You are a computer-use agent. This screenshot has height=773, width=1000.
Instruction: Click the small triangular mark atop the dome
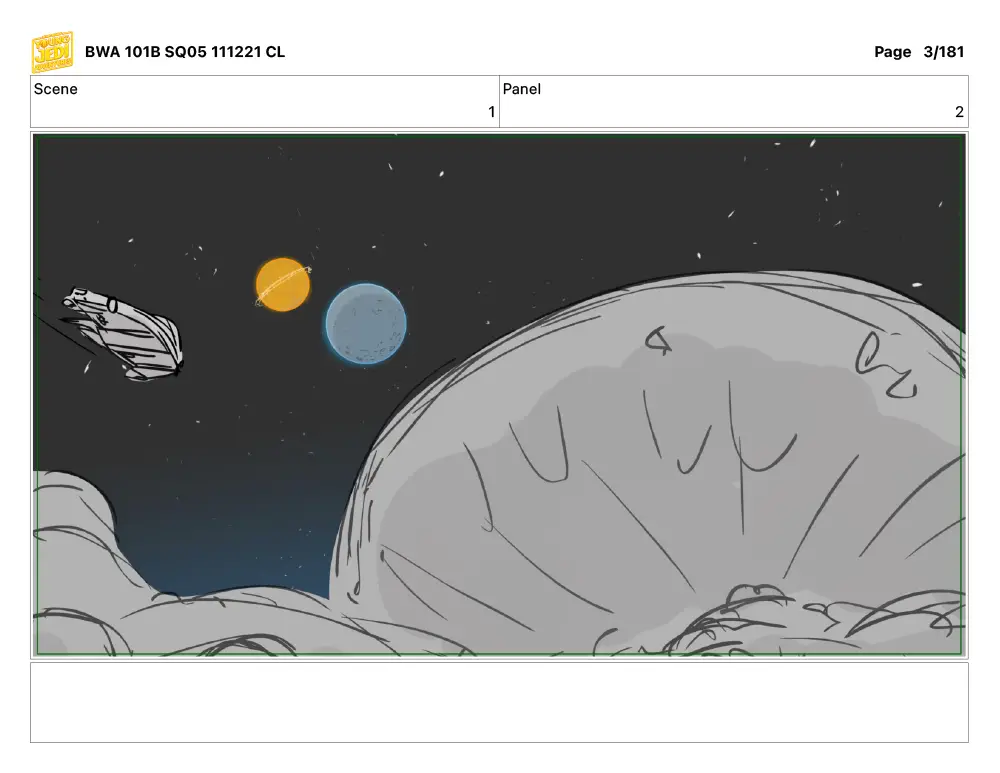[x=658, y=341]
